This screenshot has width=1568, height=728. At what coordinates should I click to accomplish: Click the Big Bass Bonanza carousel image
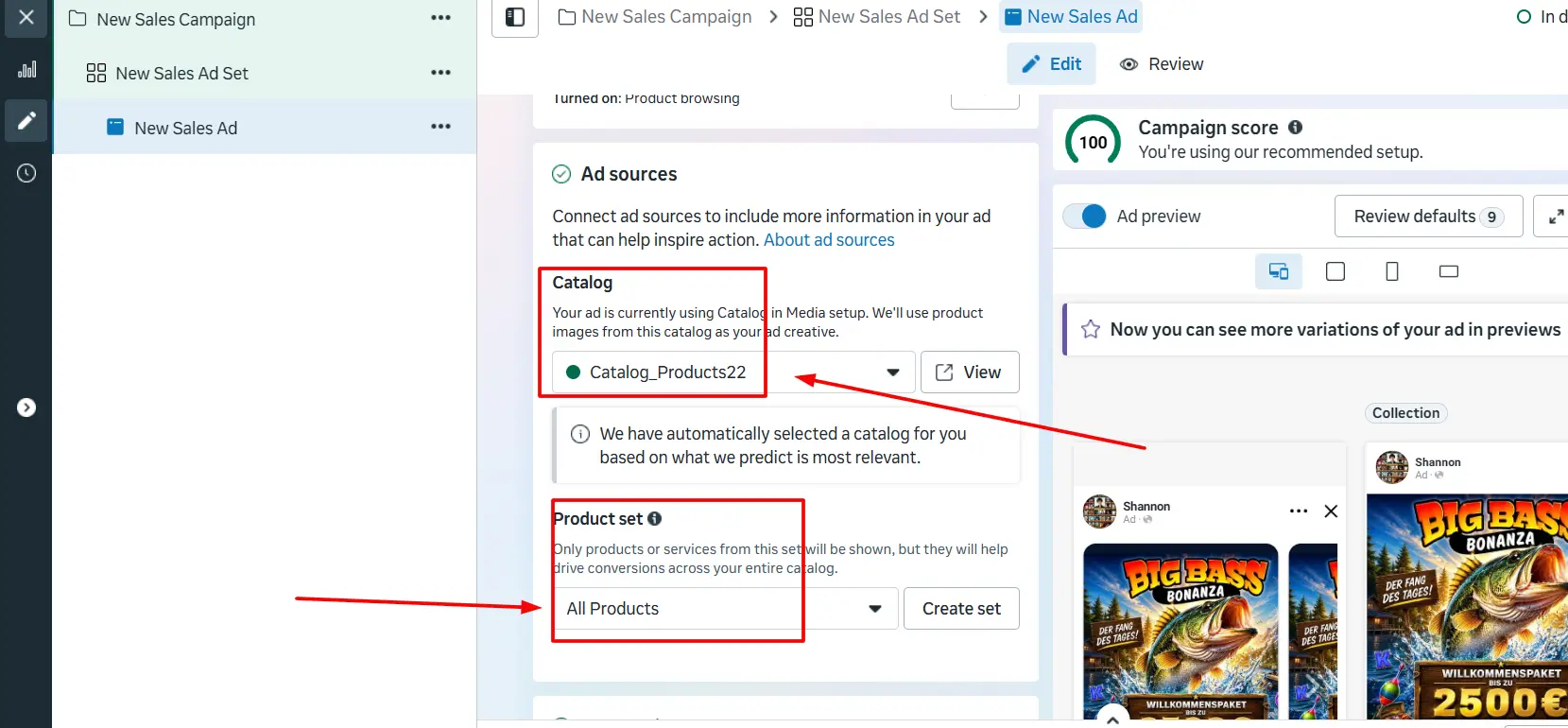[x=1180, y=631]
